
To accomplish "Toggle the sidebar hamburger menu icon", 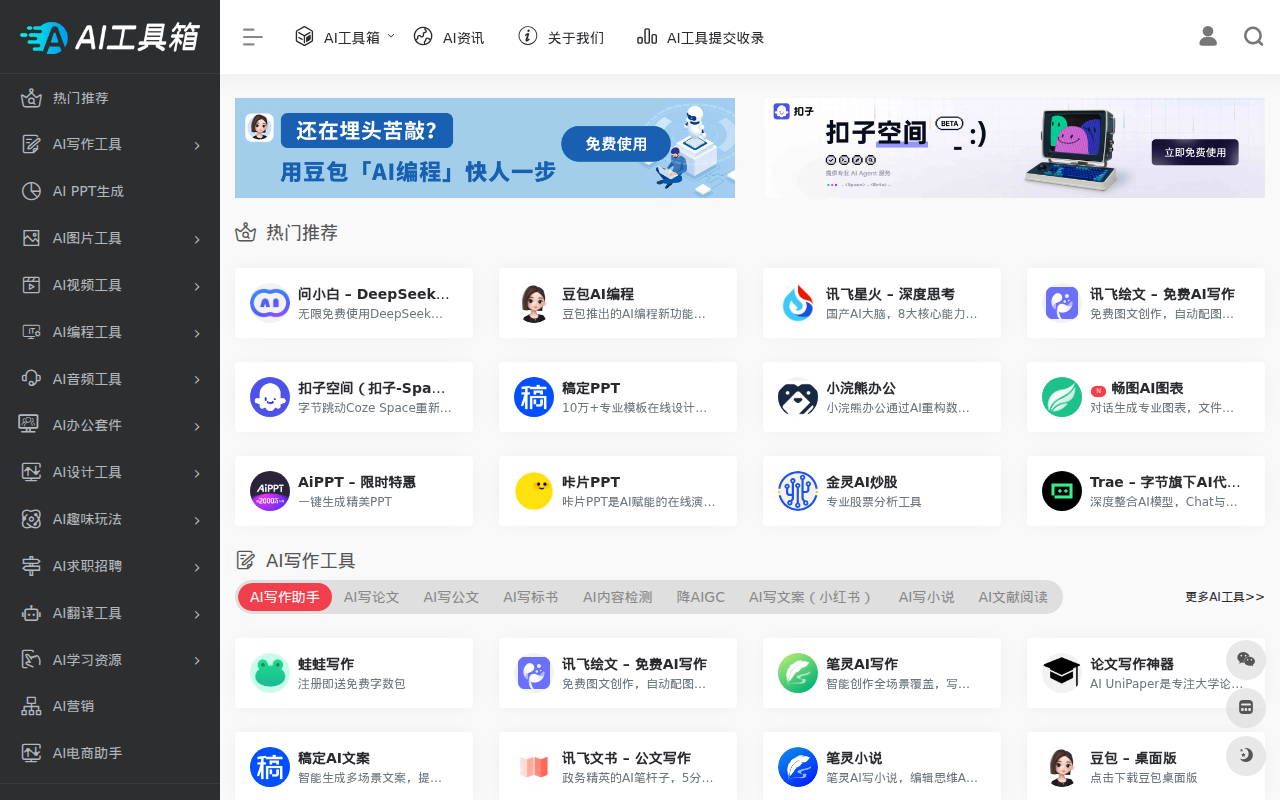I will point(252,37).
